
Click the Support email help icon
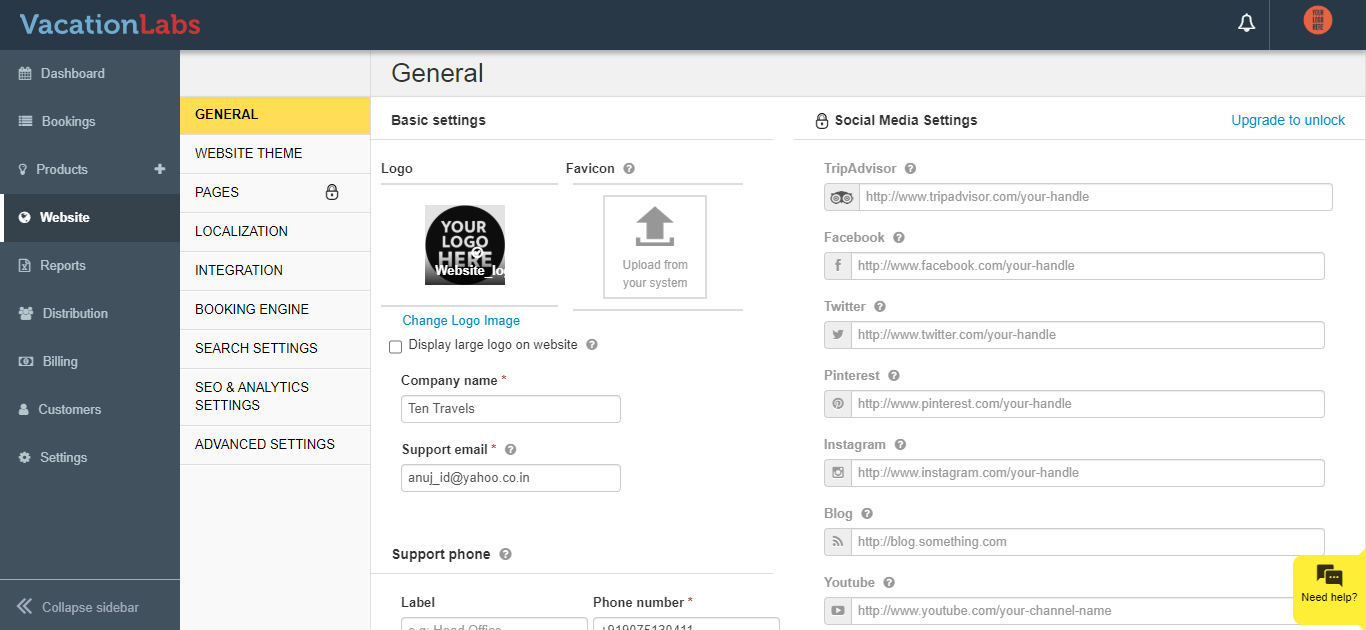tap(510, 450)
